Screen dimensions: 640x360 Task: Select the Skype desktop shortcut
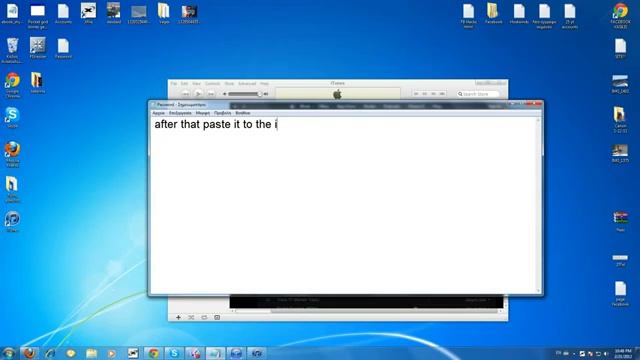(x=12, y=118)
